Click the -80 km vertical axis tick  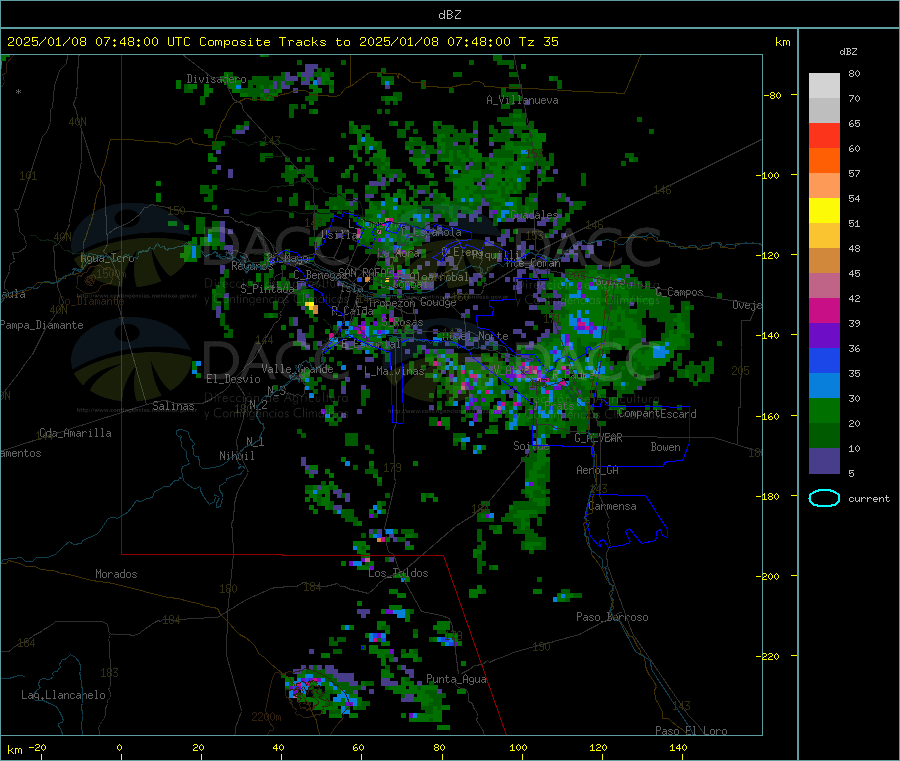[773, 95]
